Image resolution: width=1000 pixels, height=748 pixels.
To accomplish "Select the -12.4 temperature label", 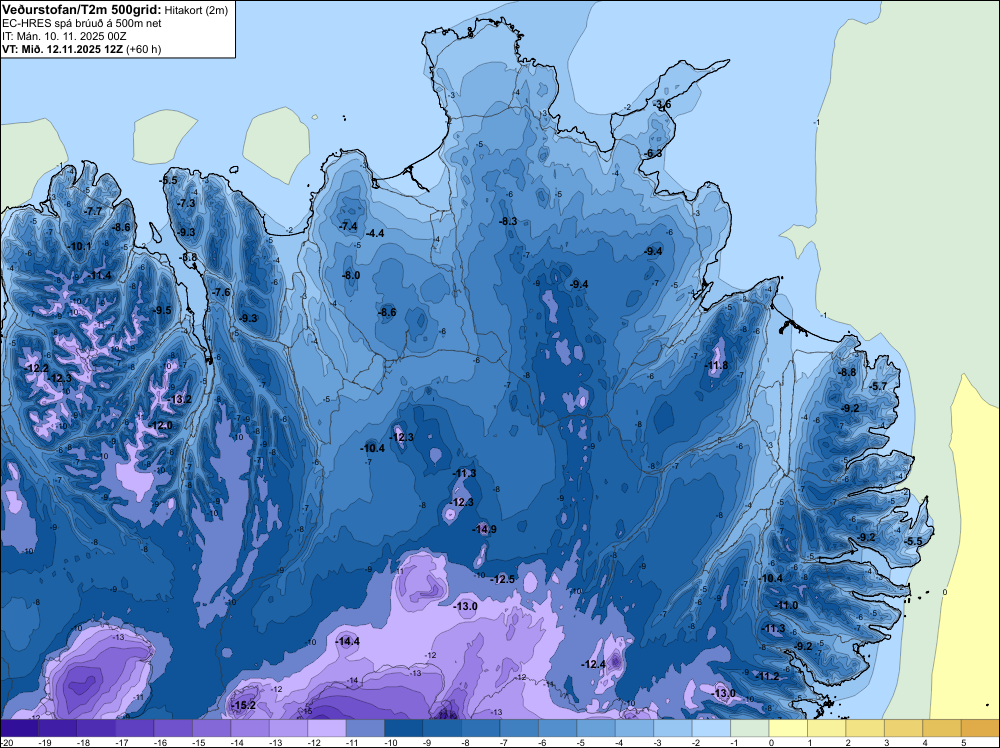I will coord(592,664).
